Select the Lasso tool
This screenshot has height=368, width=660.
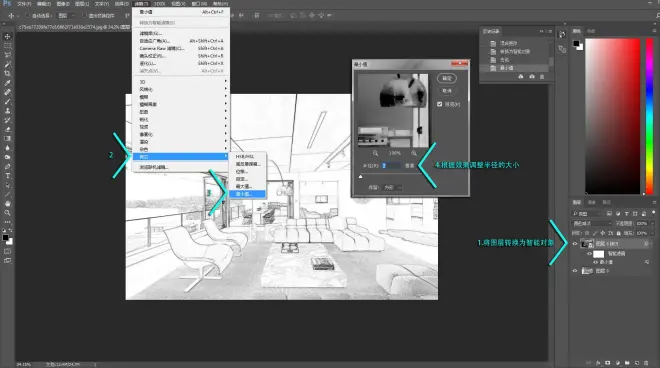coord(8,55)
